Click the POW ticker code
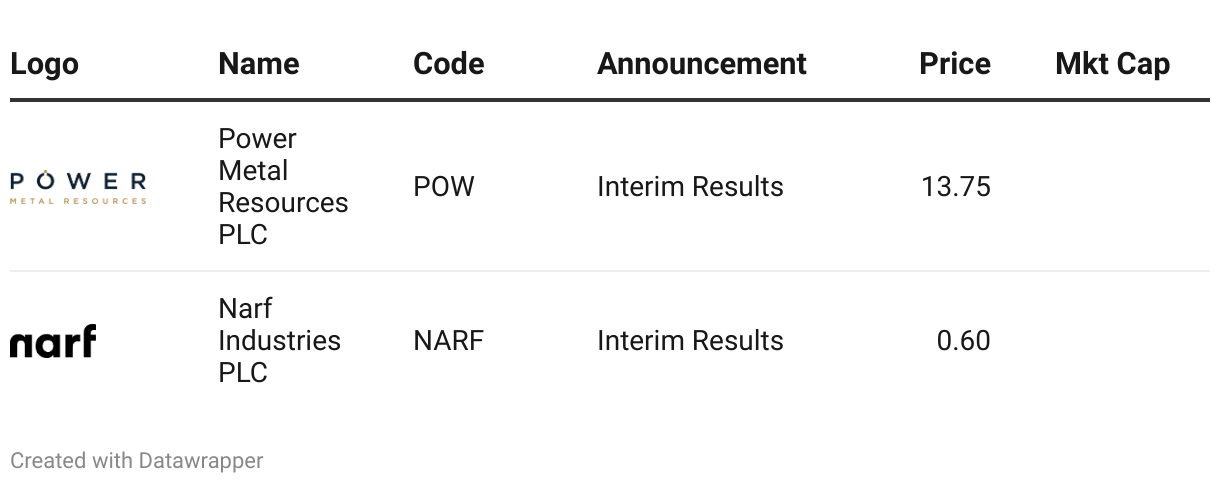This screenshot has height=484, width=1220. tap(443, 187)
